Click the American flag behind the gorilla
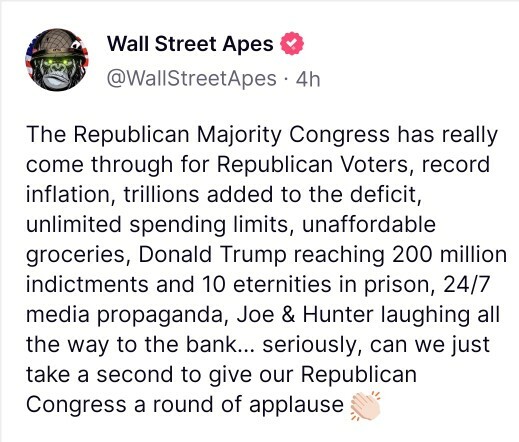This screenshot has width=519, height=442. (x=32, y=58)
